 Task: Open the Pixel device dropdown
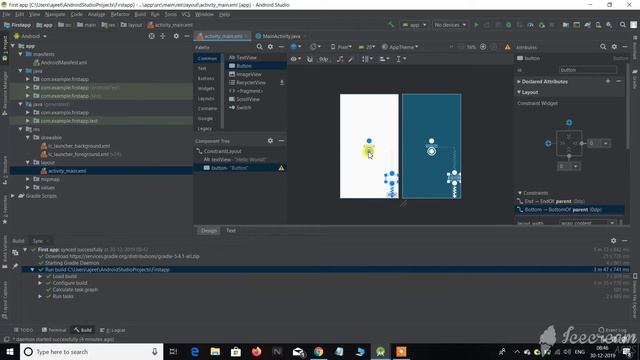tap(341, 47)
